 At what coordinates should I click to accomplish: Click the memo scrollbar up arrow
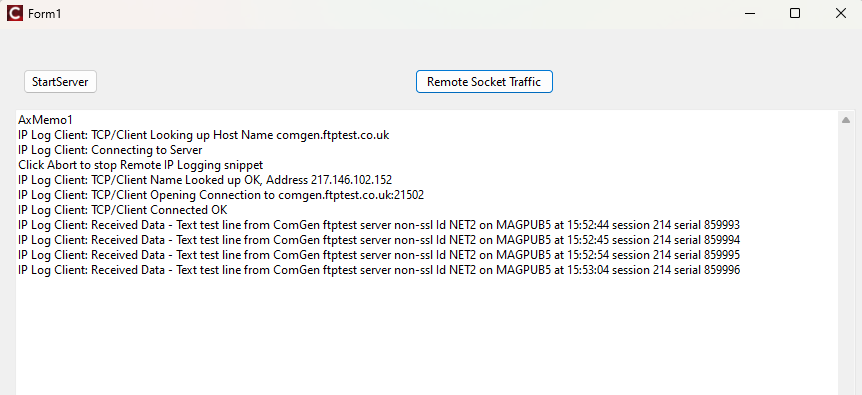click(x=846, y=120)
